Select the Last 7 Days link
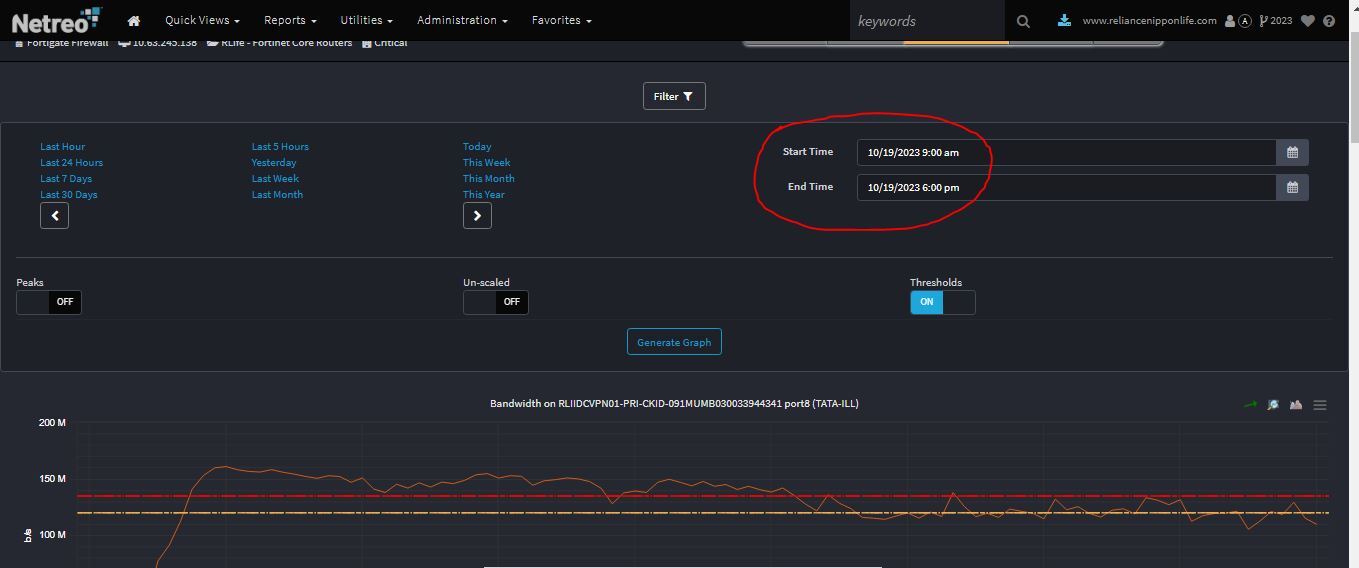Viewport: 1359px width, 568px height. pos(66,179)
